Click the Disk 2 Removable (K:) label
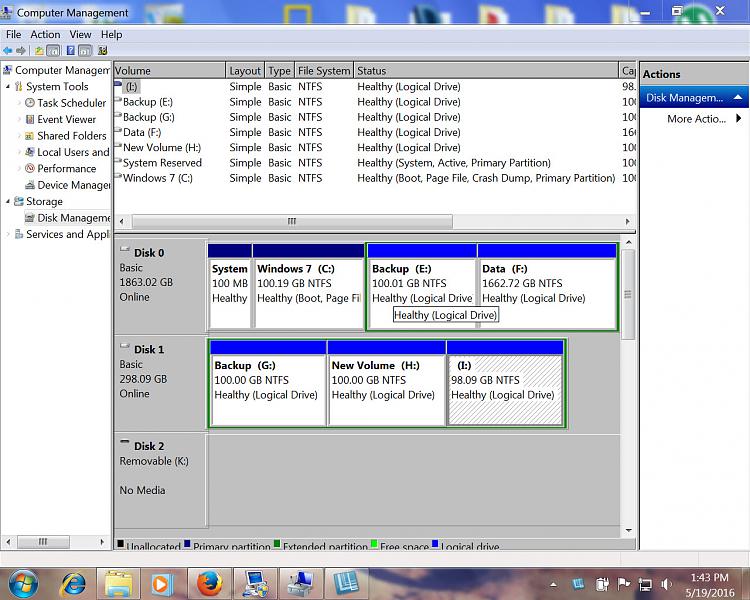Viewport: 750px width, 600px height. 160,478
